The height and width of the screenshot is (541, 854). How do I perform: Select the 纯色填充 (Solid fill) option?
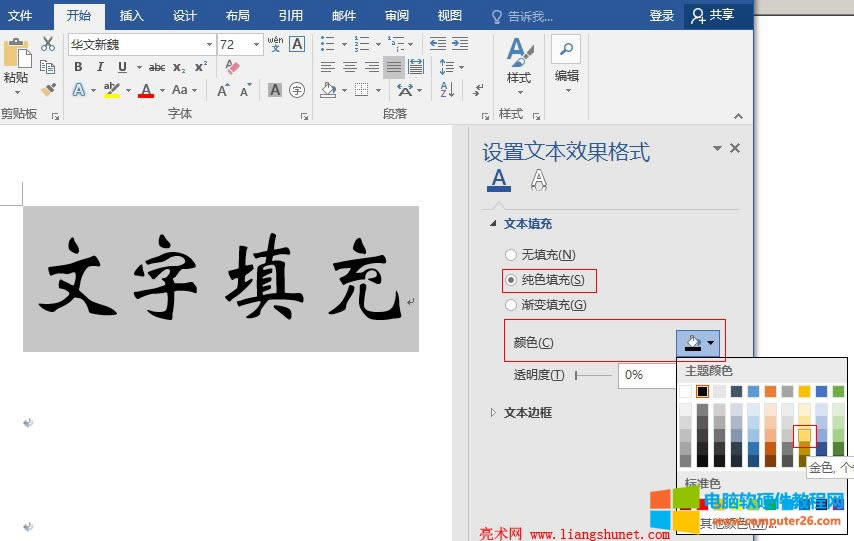(x=512, y=280)
